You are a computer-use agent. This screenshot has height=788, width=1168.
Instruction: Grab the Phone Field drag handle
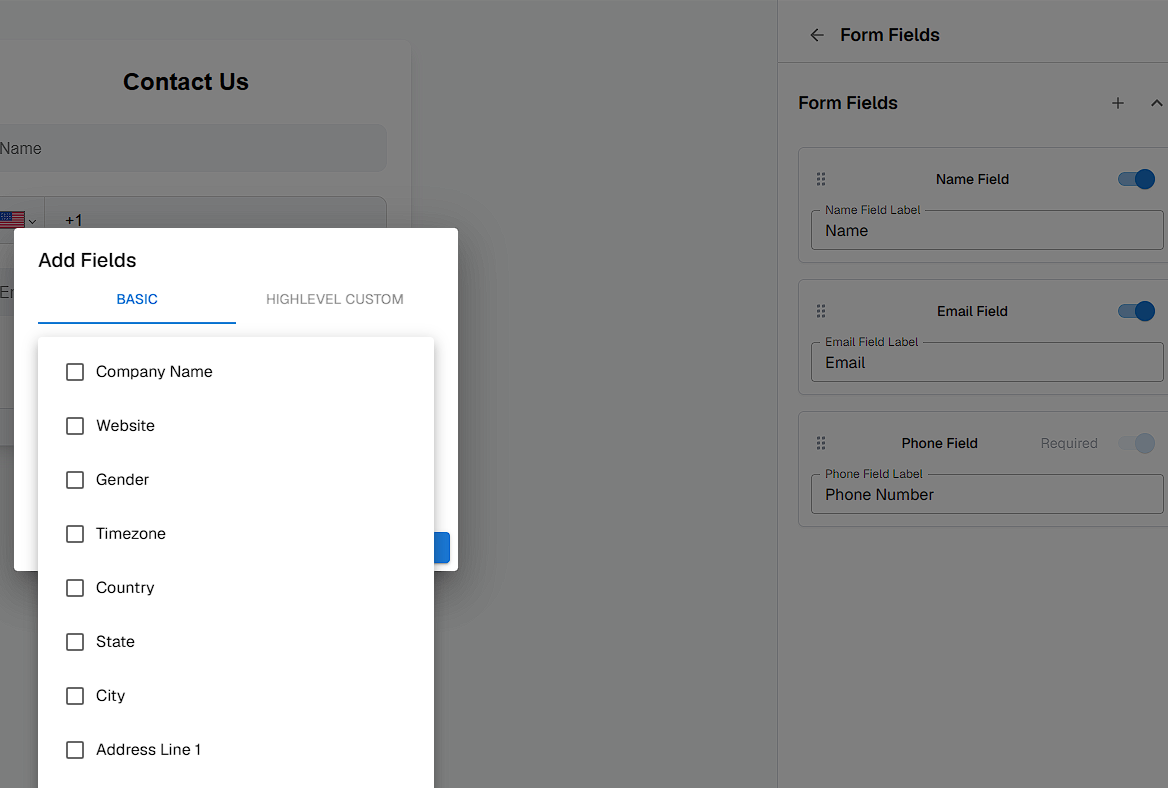click(x=821, y=443)
